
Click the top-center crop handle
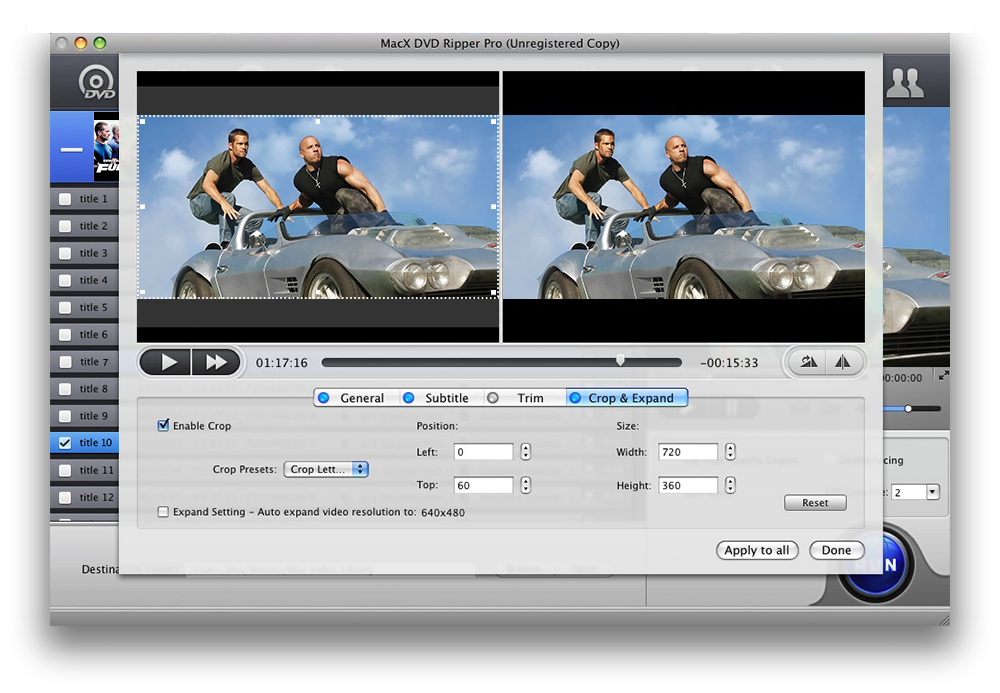318,120
